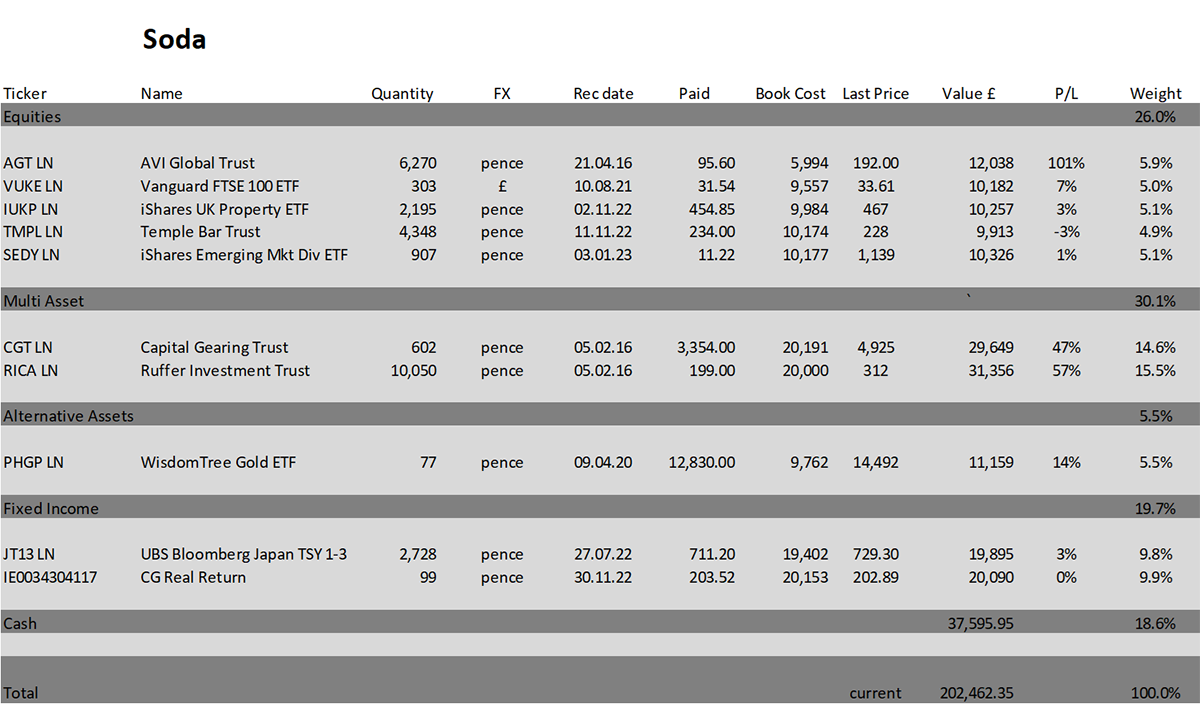Select the Rec date column header
1200x704 pixels.
[603, 93]
